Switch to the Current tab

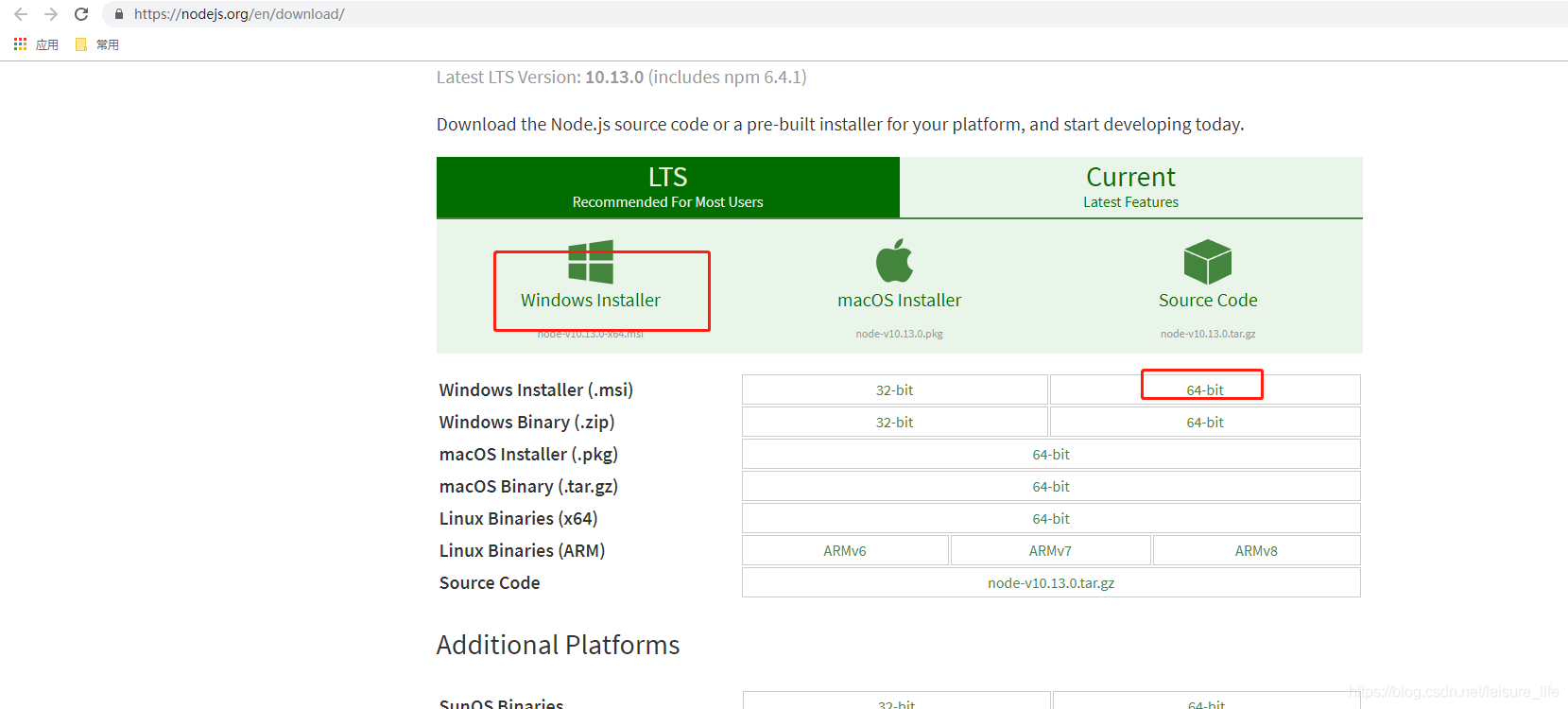(x=1131, y=187)
